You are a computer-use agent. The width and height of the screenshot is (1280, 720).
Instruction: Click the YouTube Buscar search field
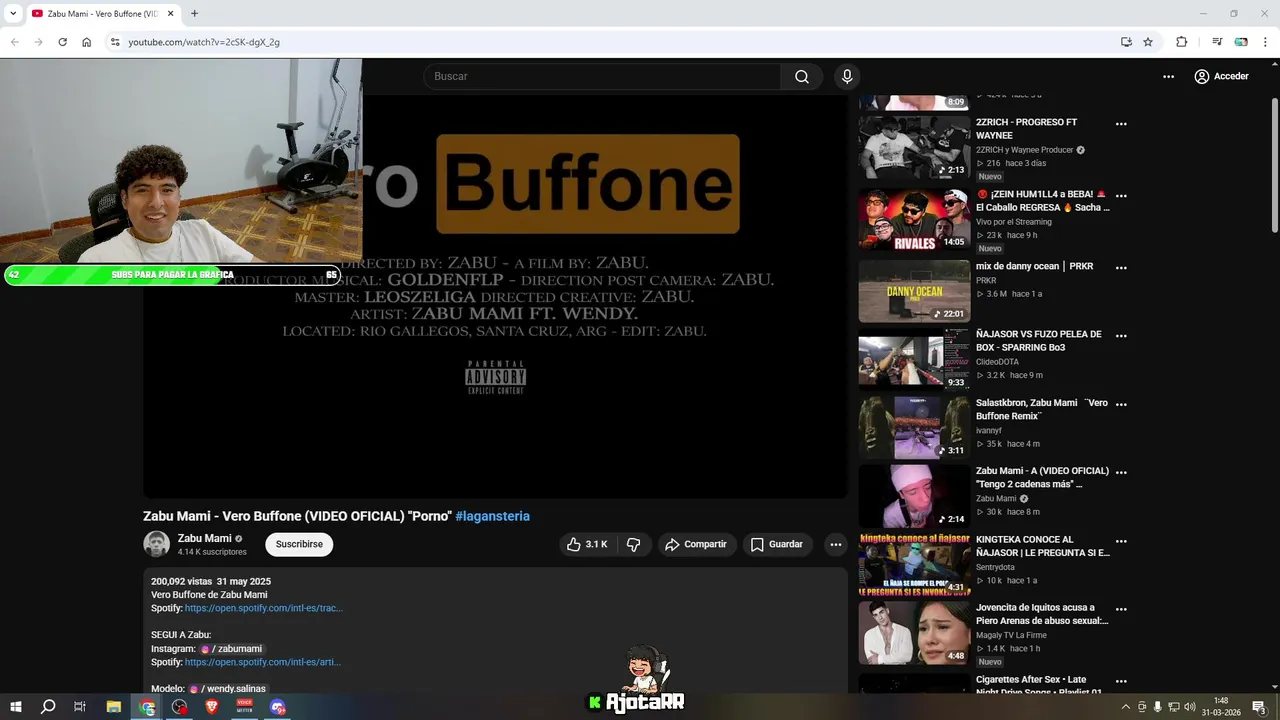(x=603, y=77)
